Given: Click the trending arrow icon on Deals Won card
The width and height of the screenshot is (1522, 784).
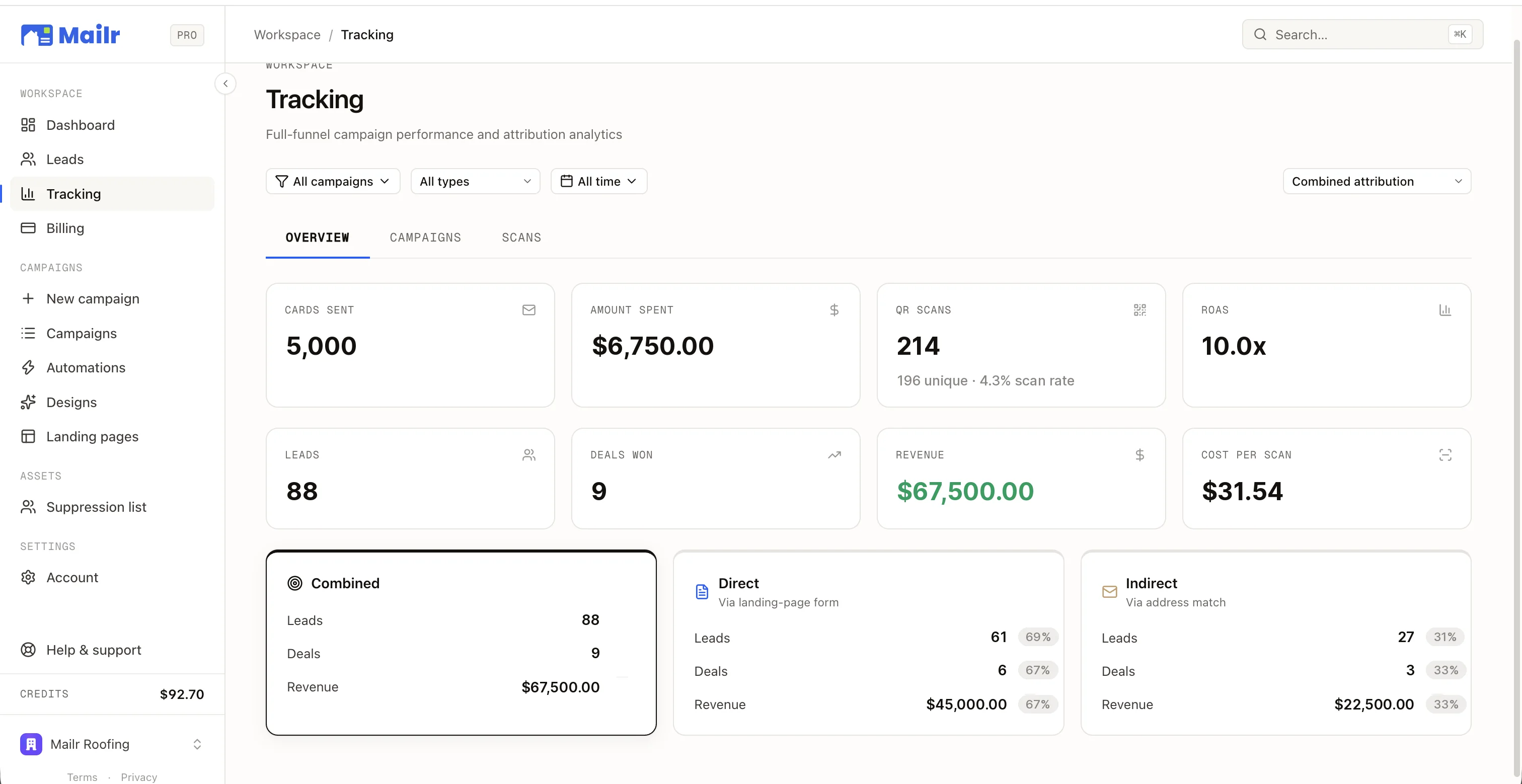Looking at the screenshot, I should pos(834,455).
